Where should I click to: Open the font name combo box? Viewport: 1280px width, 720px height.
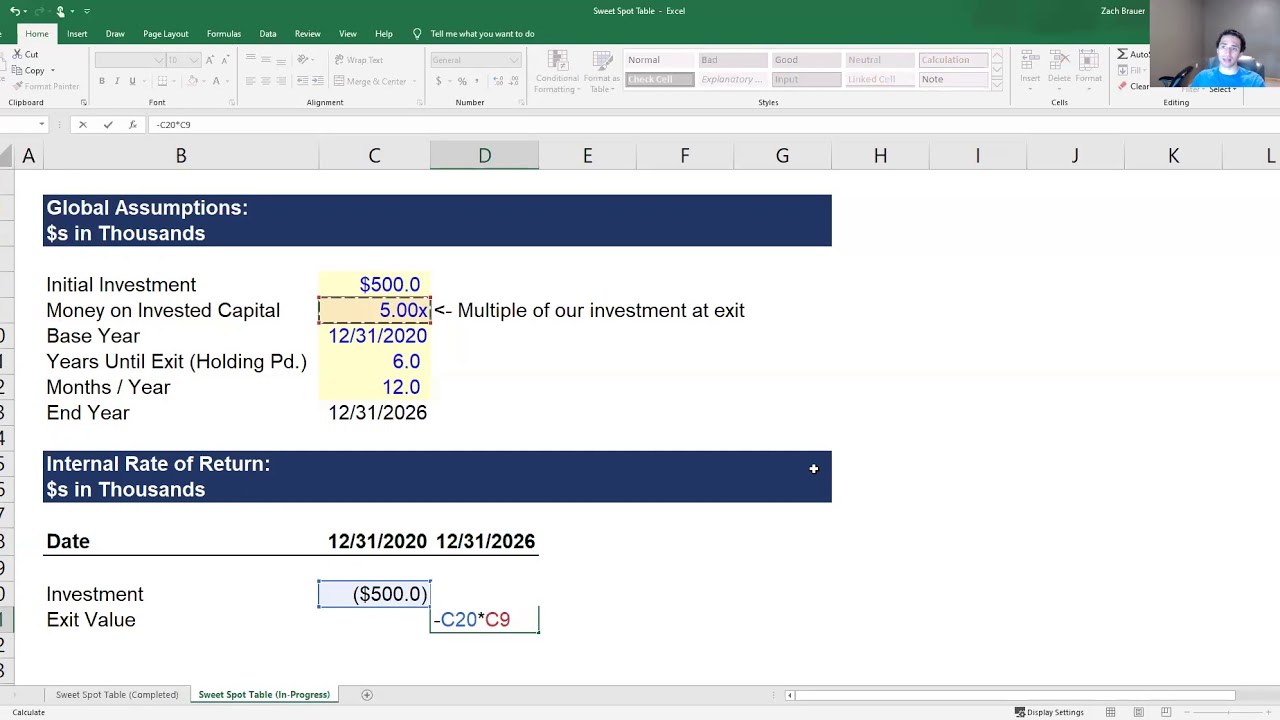[x=129, y=60]
